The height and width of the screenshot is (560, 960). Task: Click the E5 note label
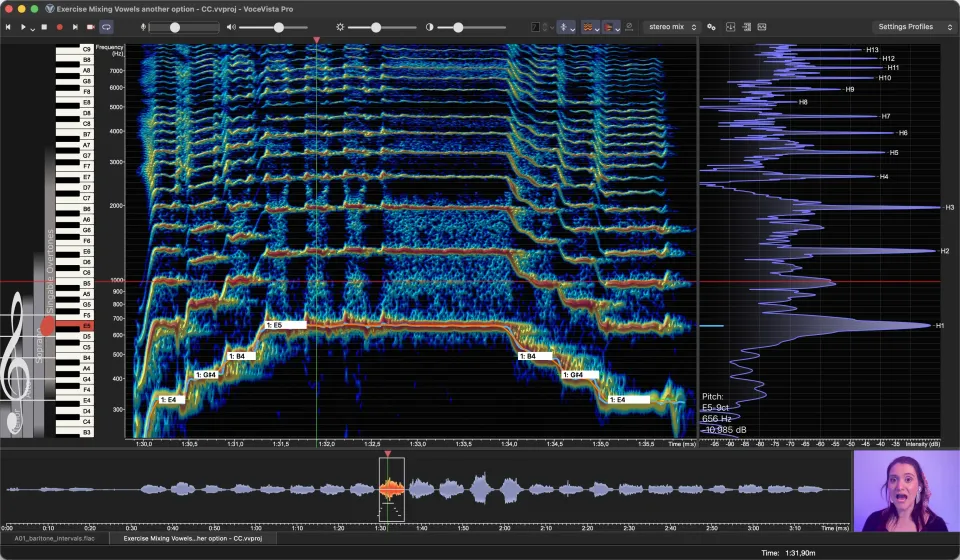(285, 325)
